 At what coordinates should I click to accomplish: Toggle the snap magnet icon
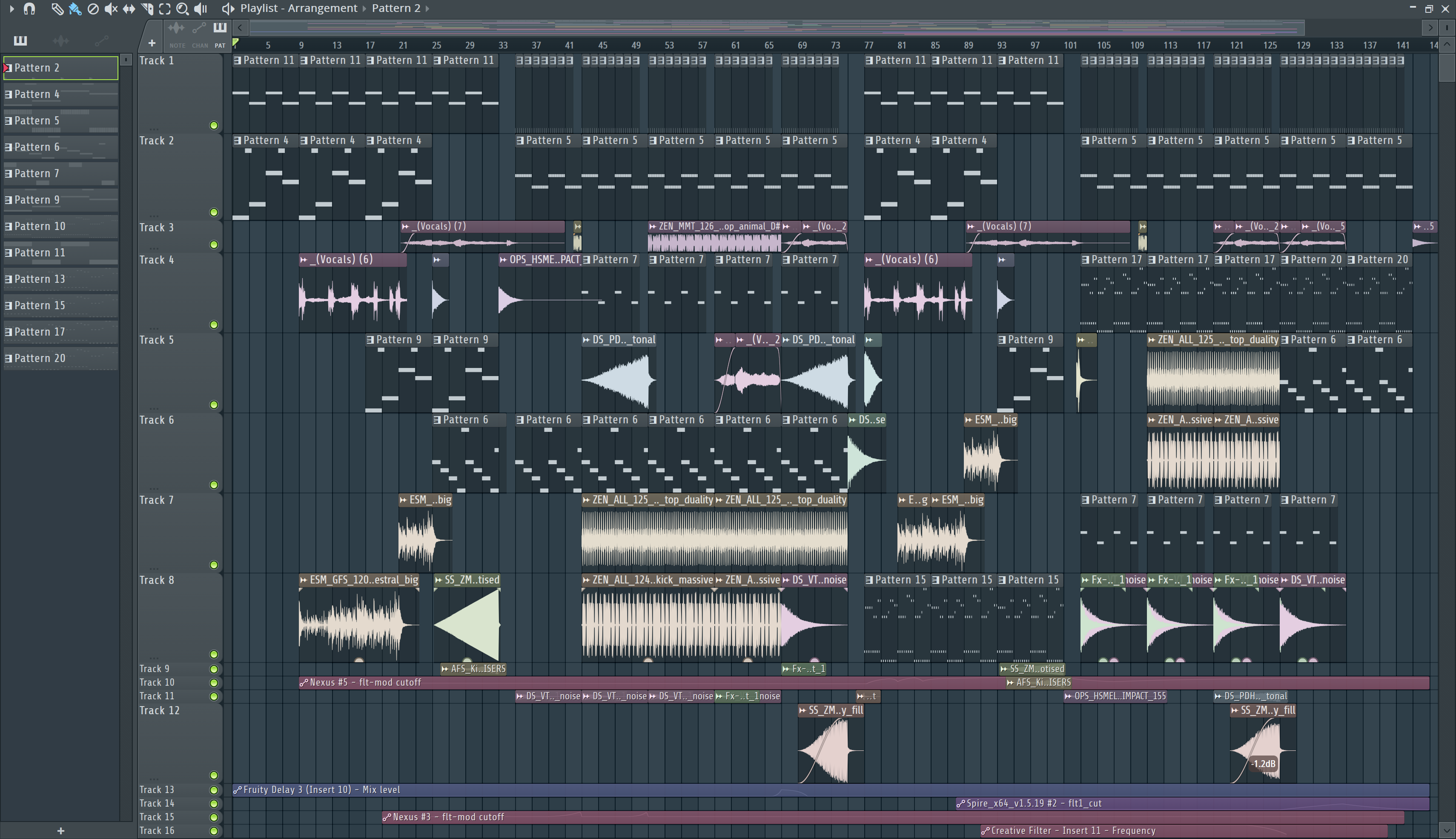29,9
